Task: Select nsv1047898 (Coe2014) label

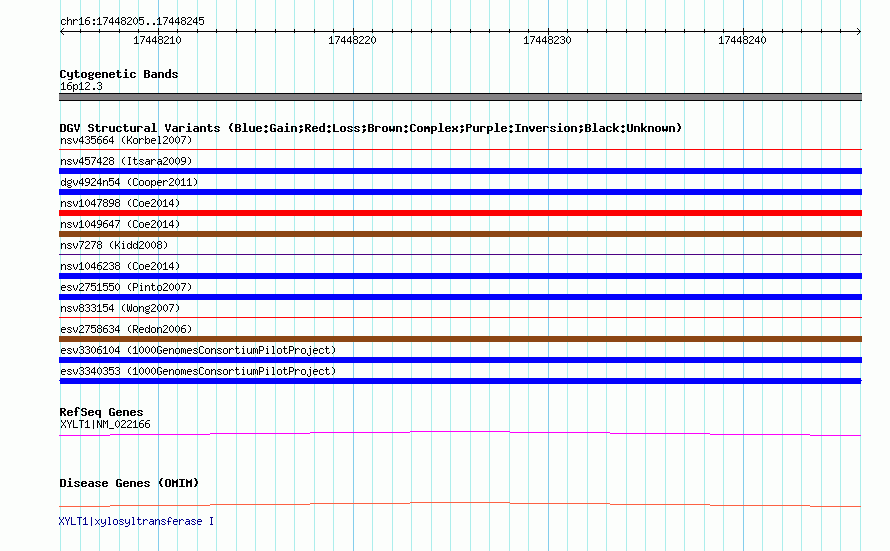Action: (120, 203)
